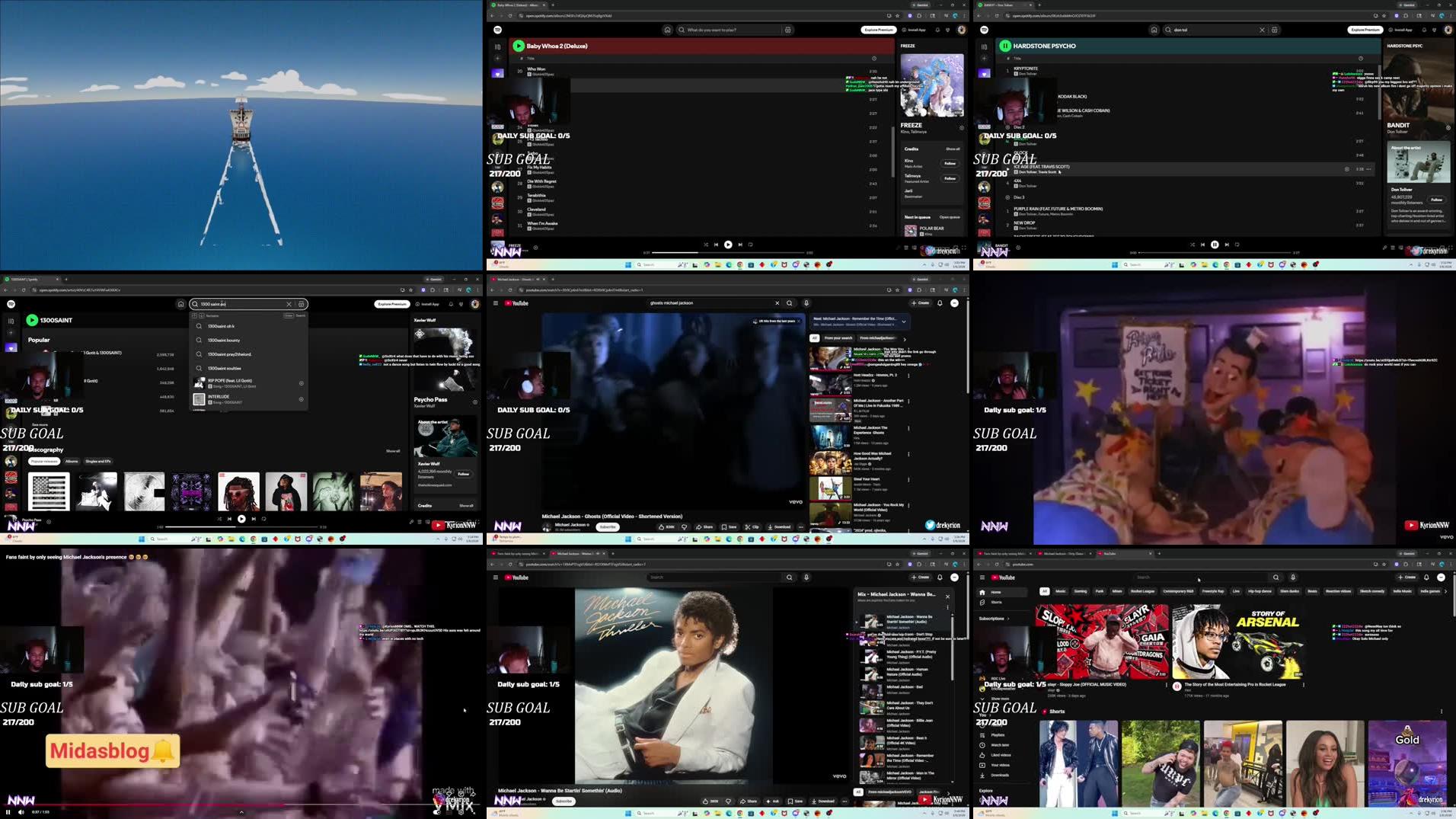This screenshot has width=1456, height=819.
Task: Open the Windows Start menu from the taskbar
Action: point(627,264)
